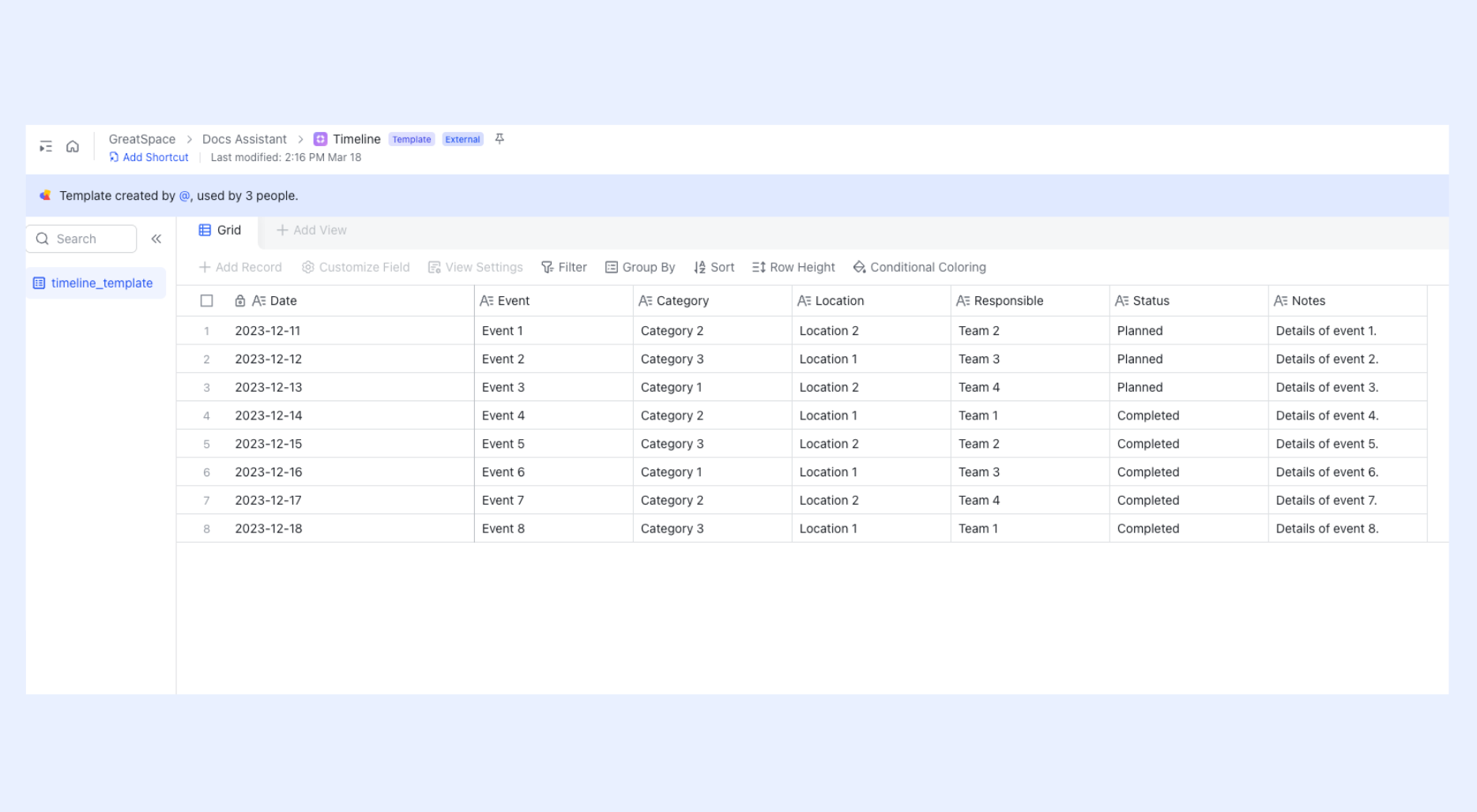Click the Add Shortcut link

pos(149,157)
